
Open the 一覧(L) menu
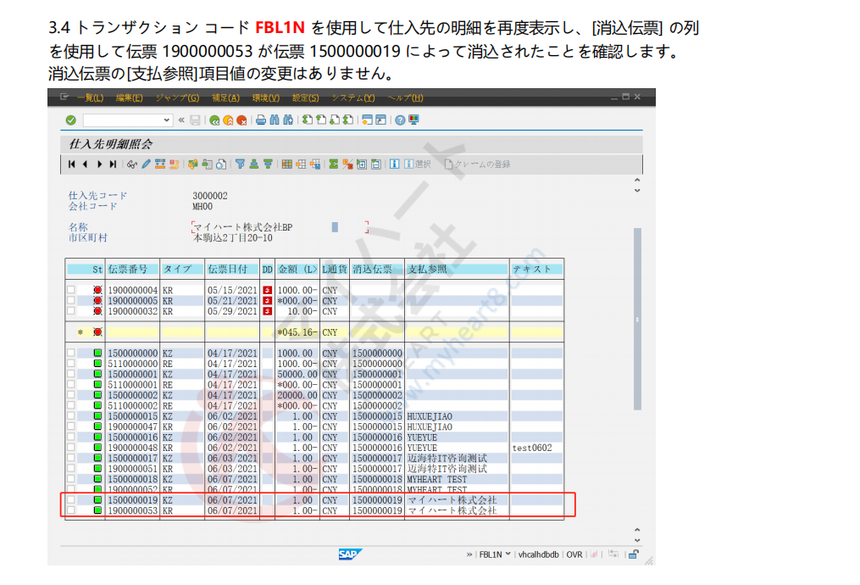(90, 98)
